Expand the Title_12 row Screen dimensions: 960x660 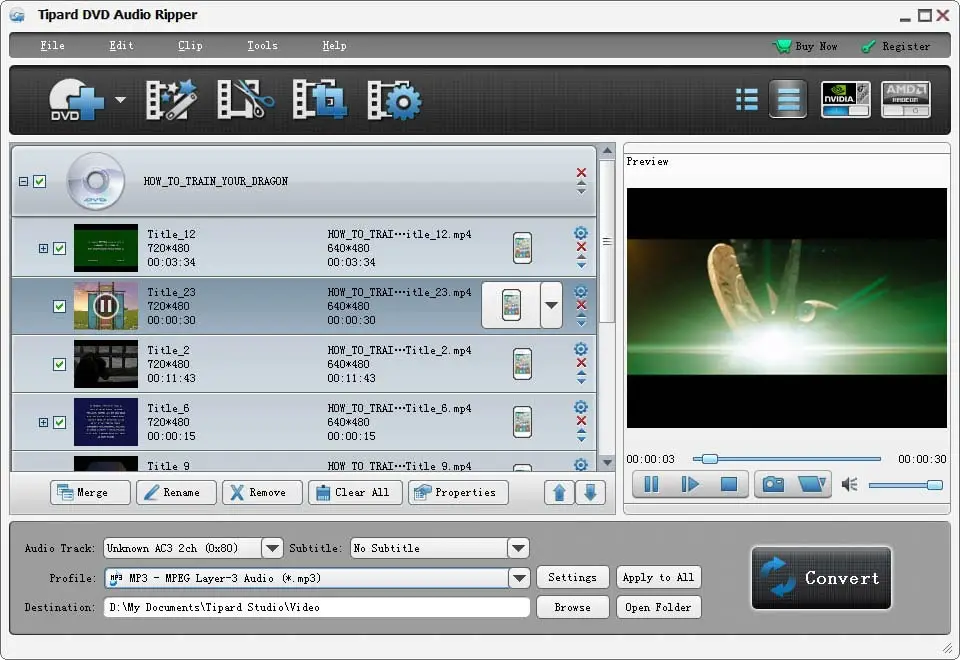43,249
